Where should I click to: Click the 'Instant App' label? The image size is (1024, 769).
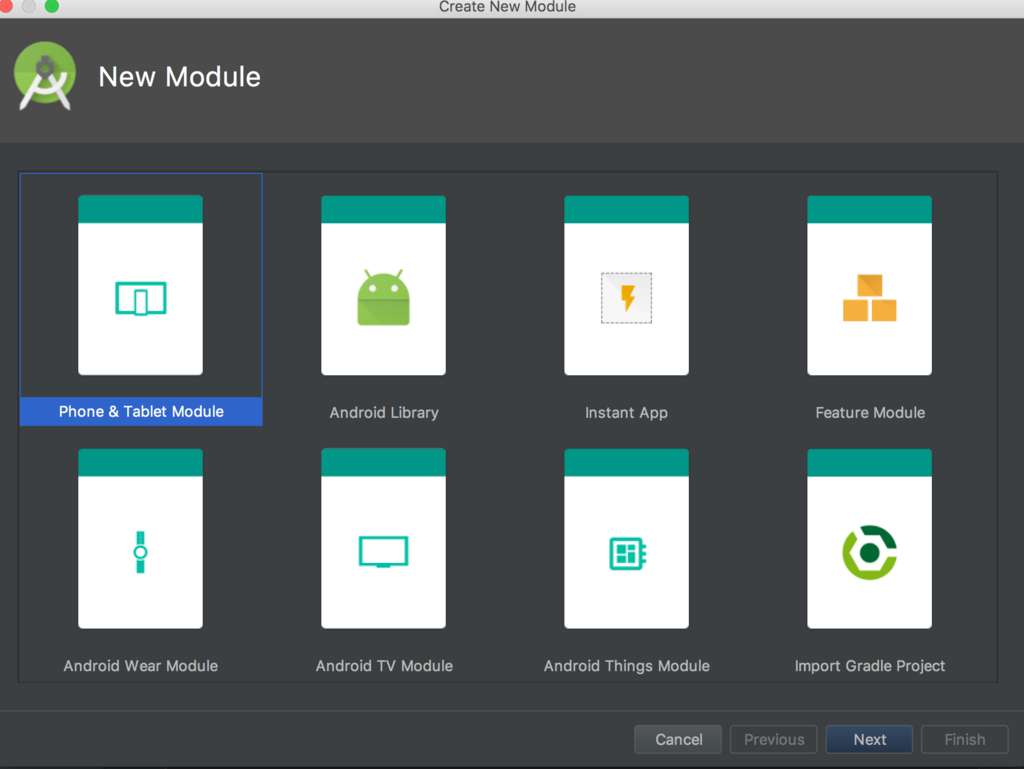pos(626,413)
